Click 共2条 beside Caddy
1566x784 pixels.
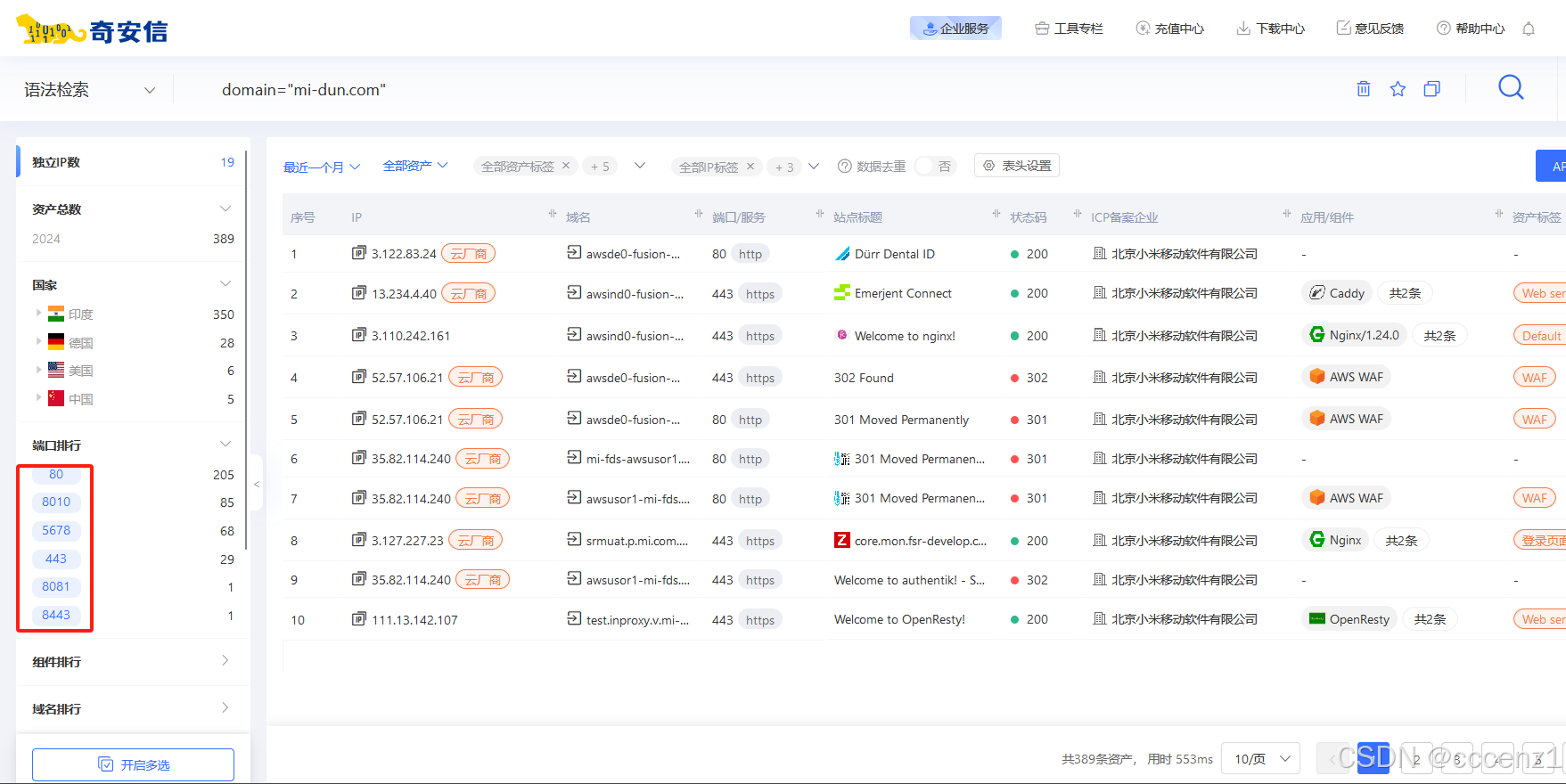(1406, 293)
